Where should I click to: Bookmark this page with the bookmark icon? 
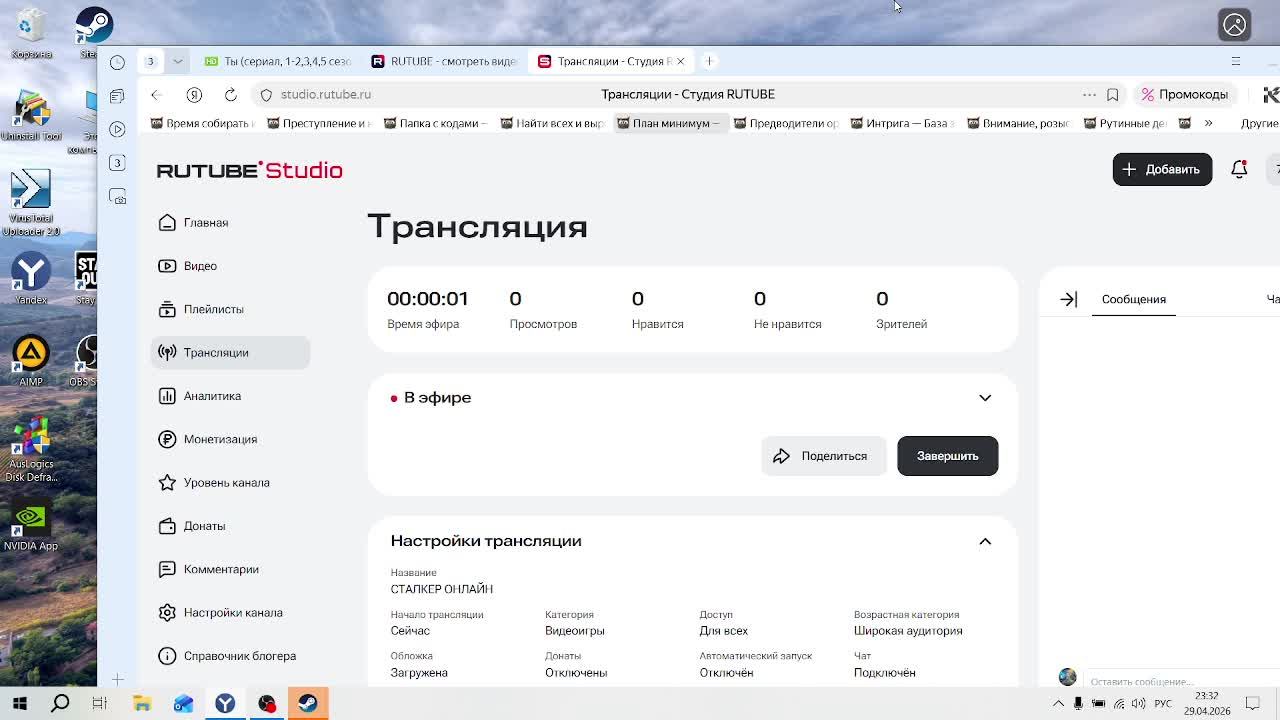(x=1112, y=94)
